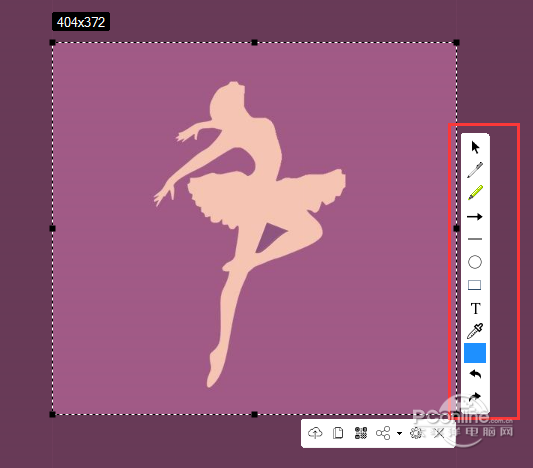Share the screenshot via share icon

coord(383,433)
